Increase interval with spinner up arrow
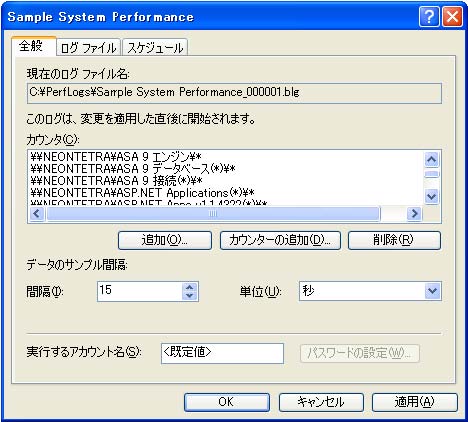The width and height of the screenshot is (468, 422). tap(190, 287)
